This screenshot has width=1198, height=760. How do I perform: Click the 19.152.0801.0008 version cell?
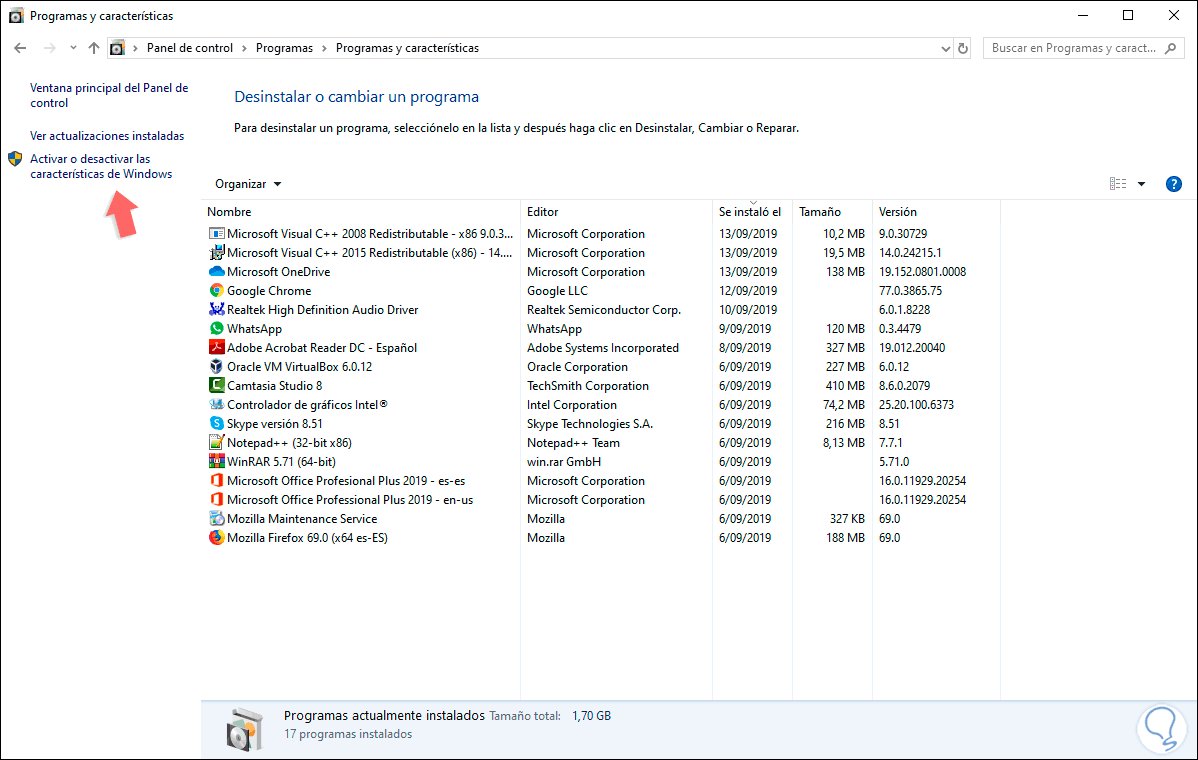point(922,272)
